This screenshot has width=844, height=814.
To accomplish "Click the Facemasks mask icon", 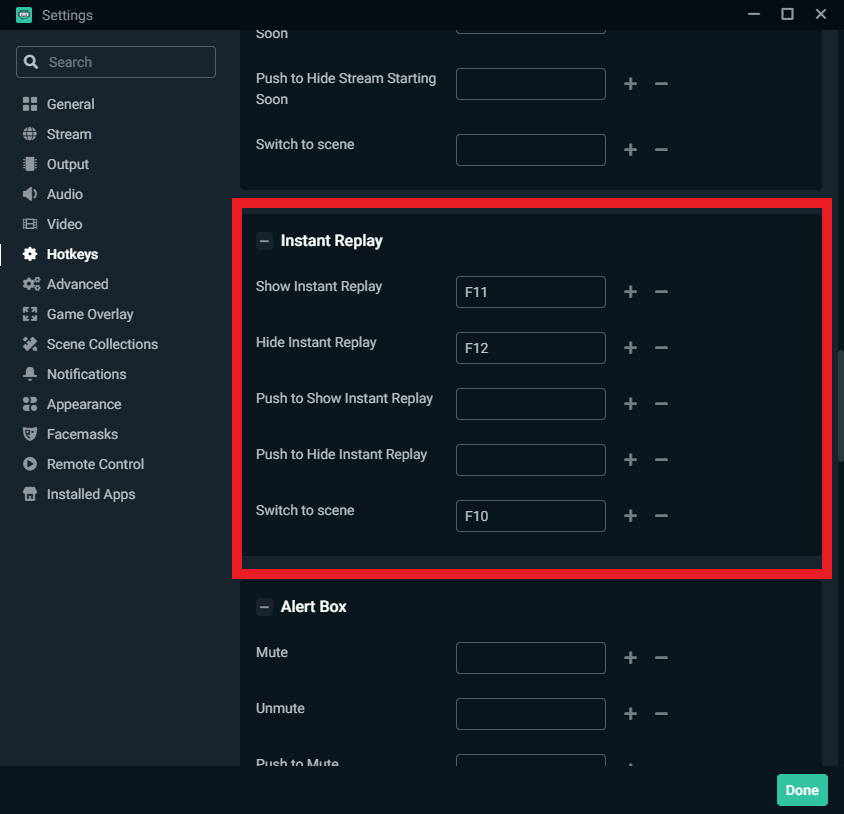I will (x=29, y=434).
